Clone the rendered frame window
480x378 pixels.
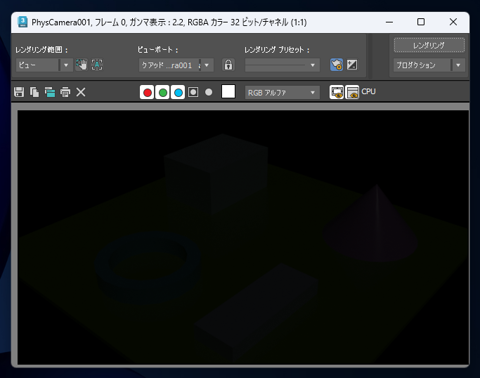[x=50, y=92]
